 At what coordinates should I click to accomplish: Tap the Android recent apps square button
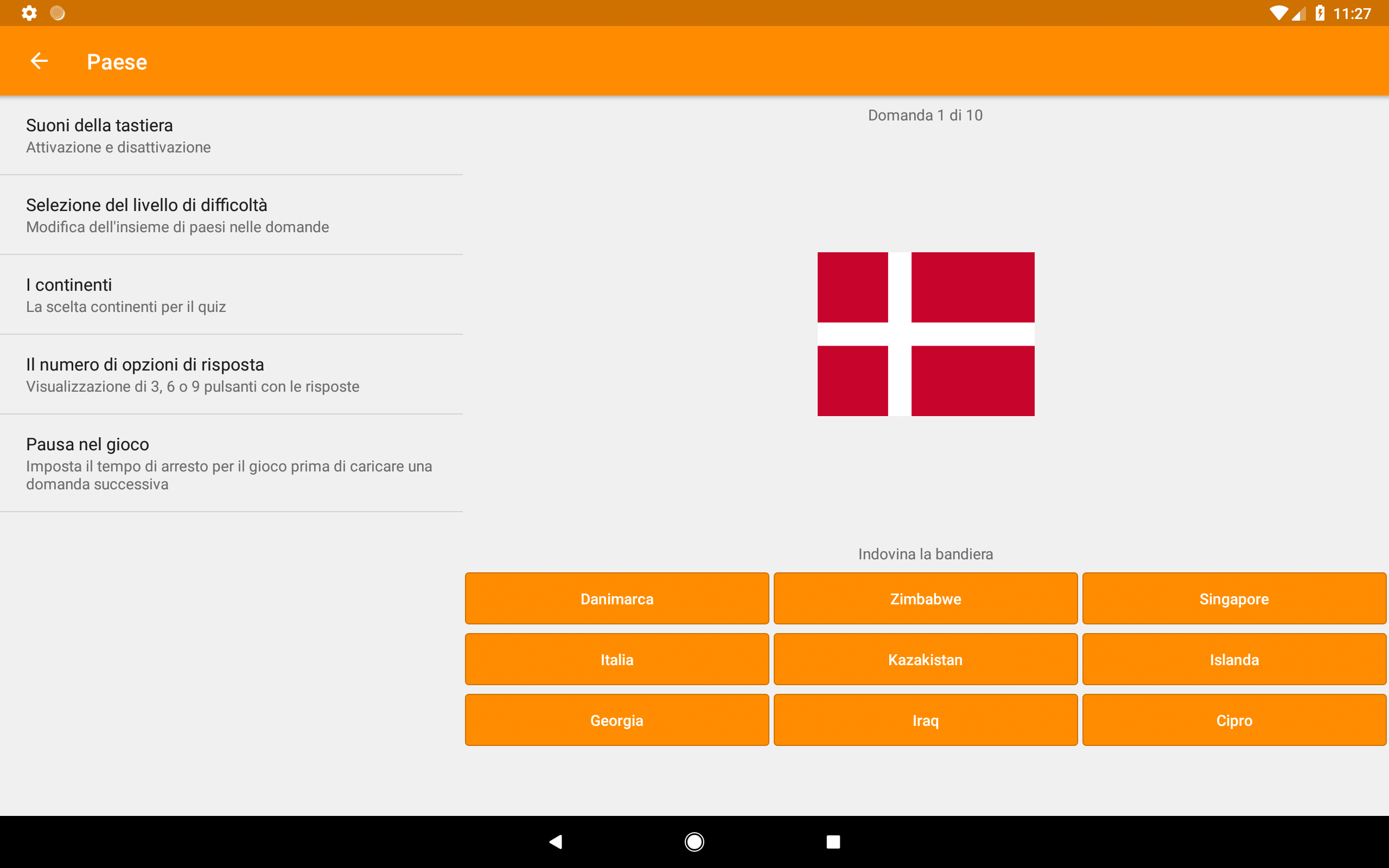pyautogui.click(x=833, y=841)
